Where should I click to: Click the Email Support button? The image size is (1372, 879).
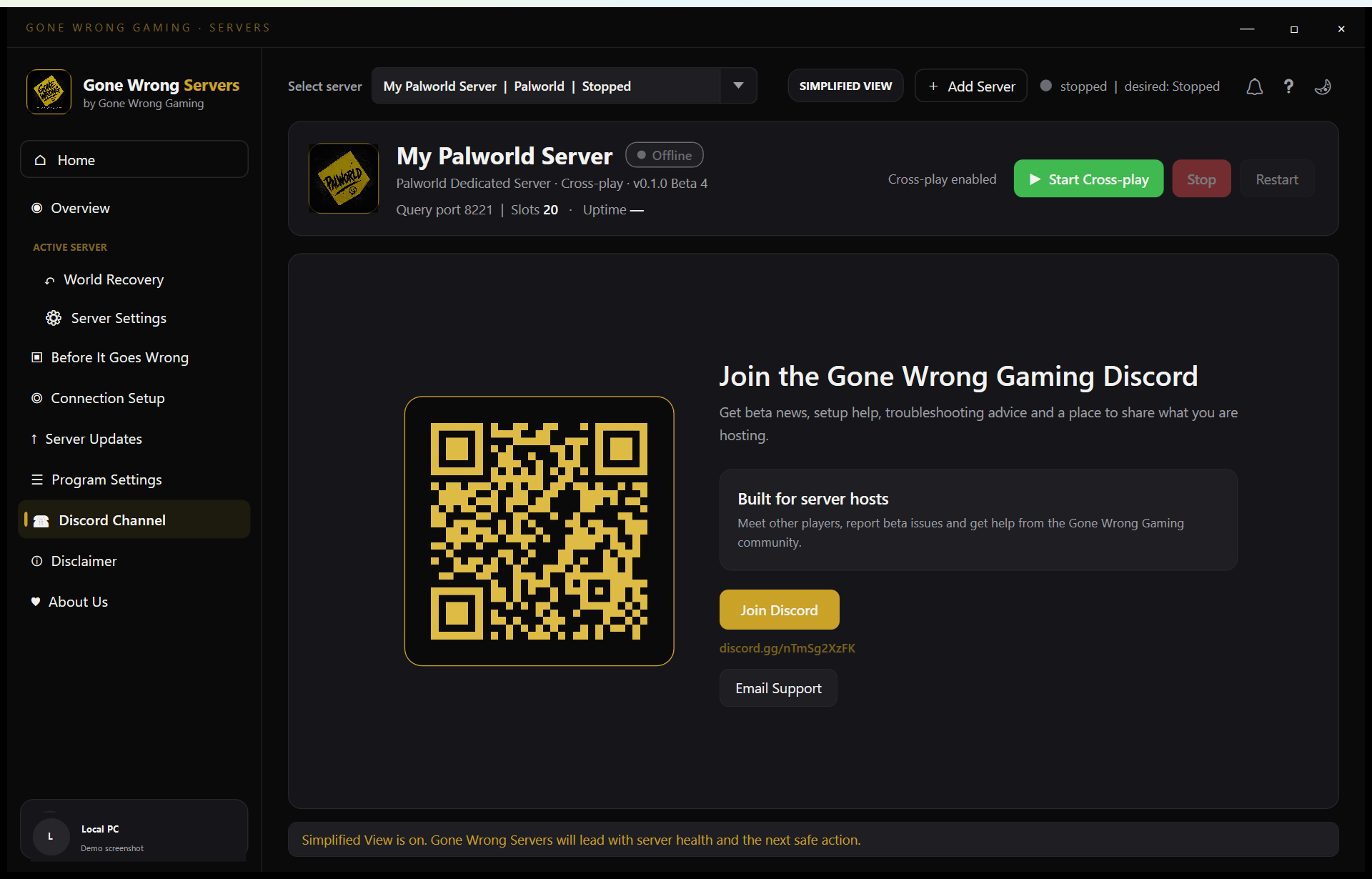pyautogui.click(x=778, y=688)
